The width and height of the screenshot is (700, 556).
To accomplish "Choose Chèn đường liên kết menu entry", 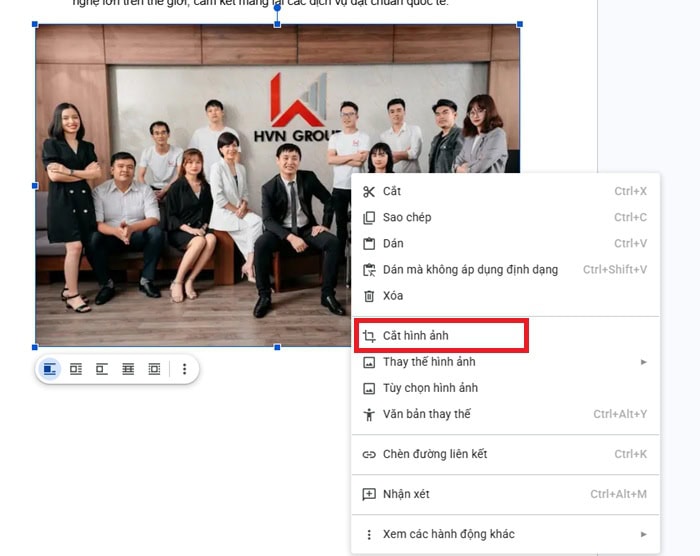I will [x=505, y=454].
